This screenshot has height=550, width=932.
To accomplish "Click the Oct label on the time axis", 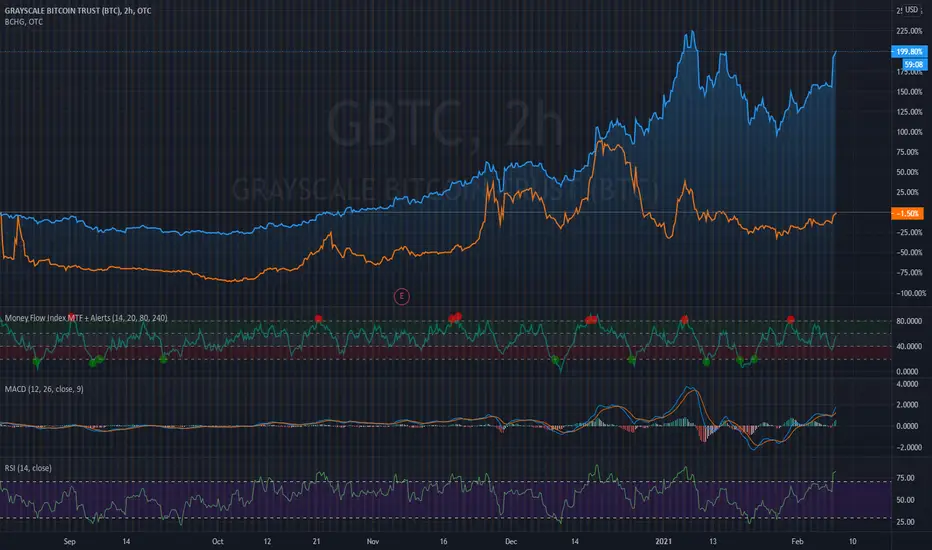I will click(x=218, y=542).
